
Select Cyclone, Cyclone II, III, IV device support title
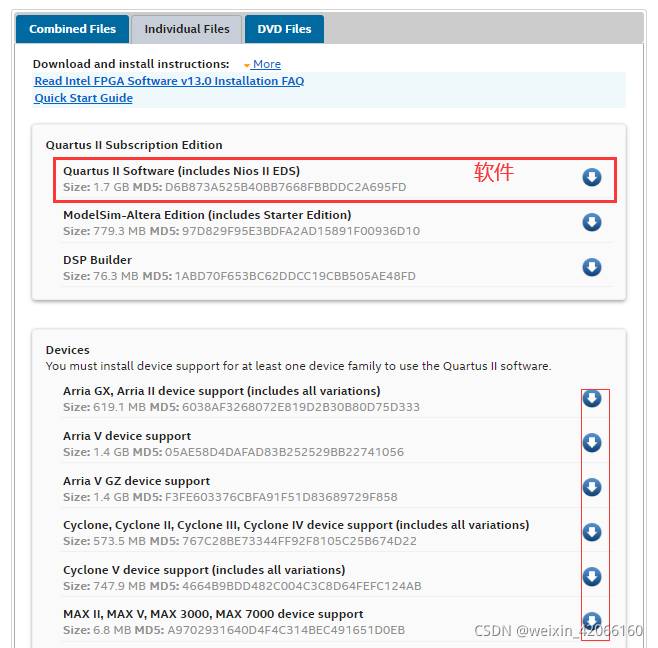coord(296,525)
